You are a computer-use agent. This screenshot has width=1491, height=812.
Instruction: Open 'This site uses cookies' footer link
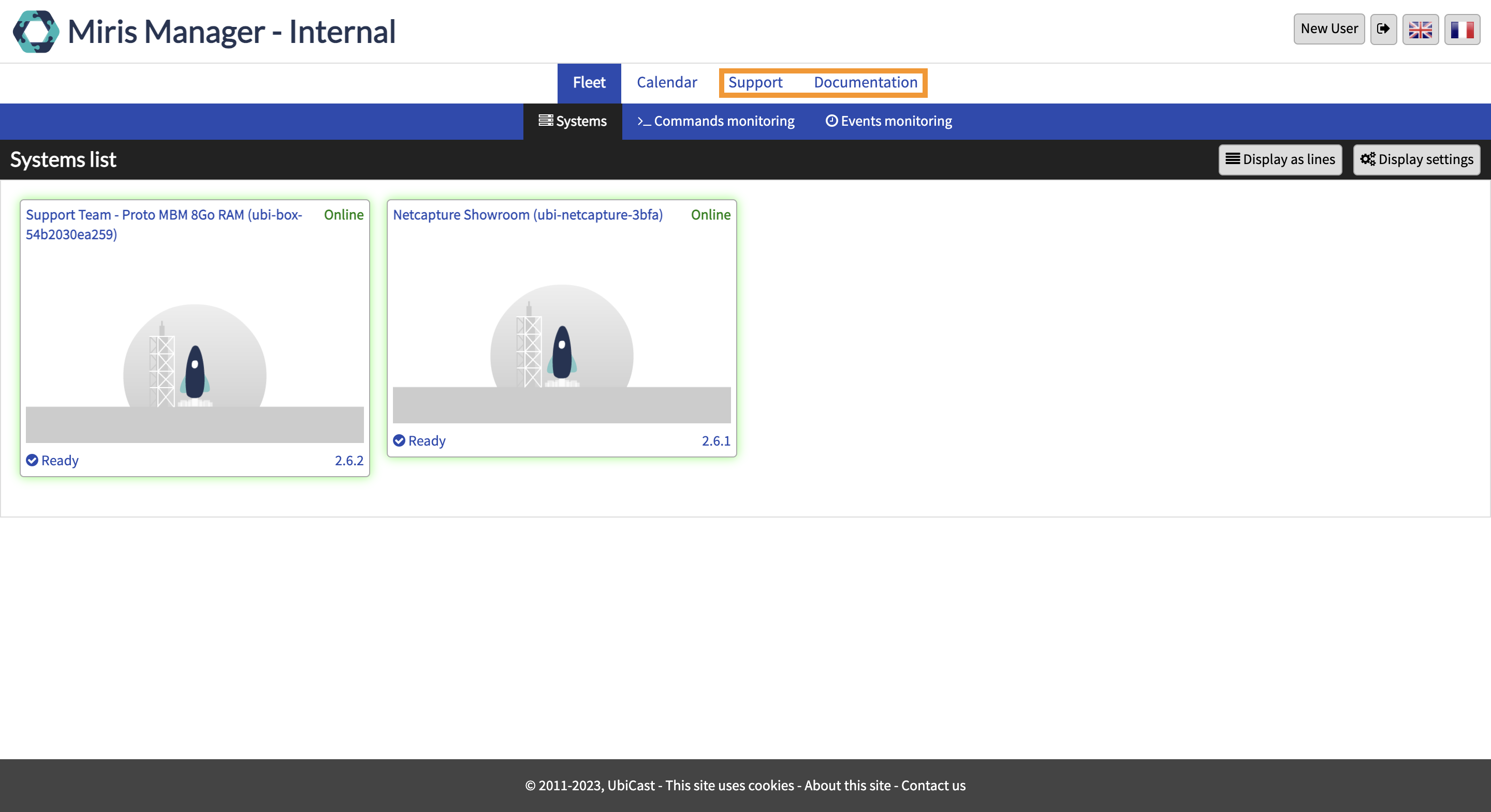click(729, 786)
